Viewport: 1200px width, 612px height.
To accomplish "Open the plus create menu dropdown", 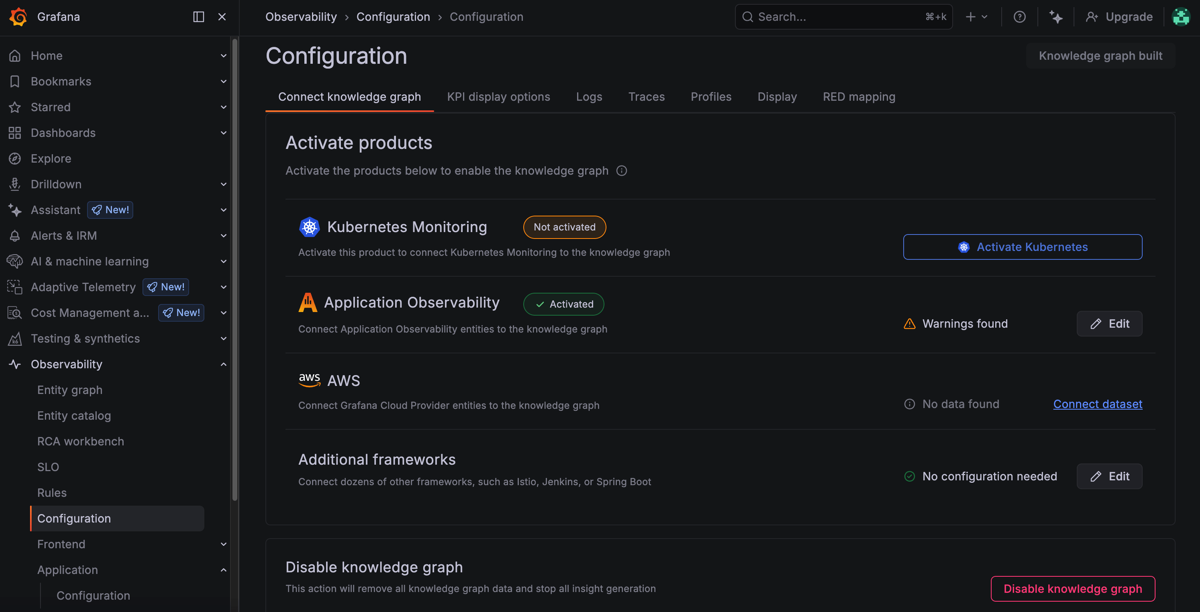I will (977, 16).
